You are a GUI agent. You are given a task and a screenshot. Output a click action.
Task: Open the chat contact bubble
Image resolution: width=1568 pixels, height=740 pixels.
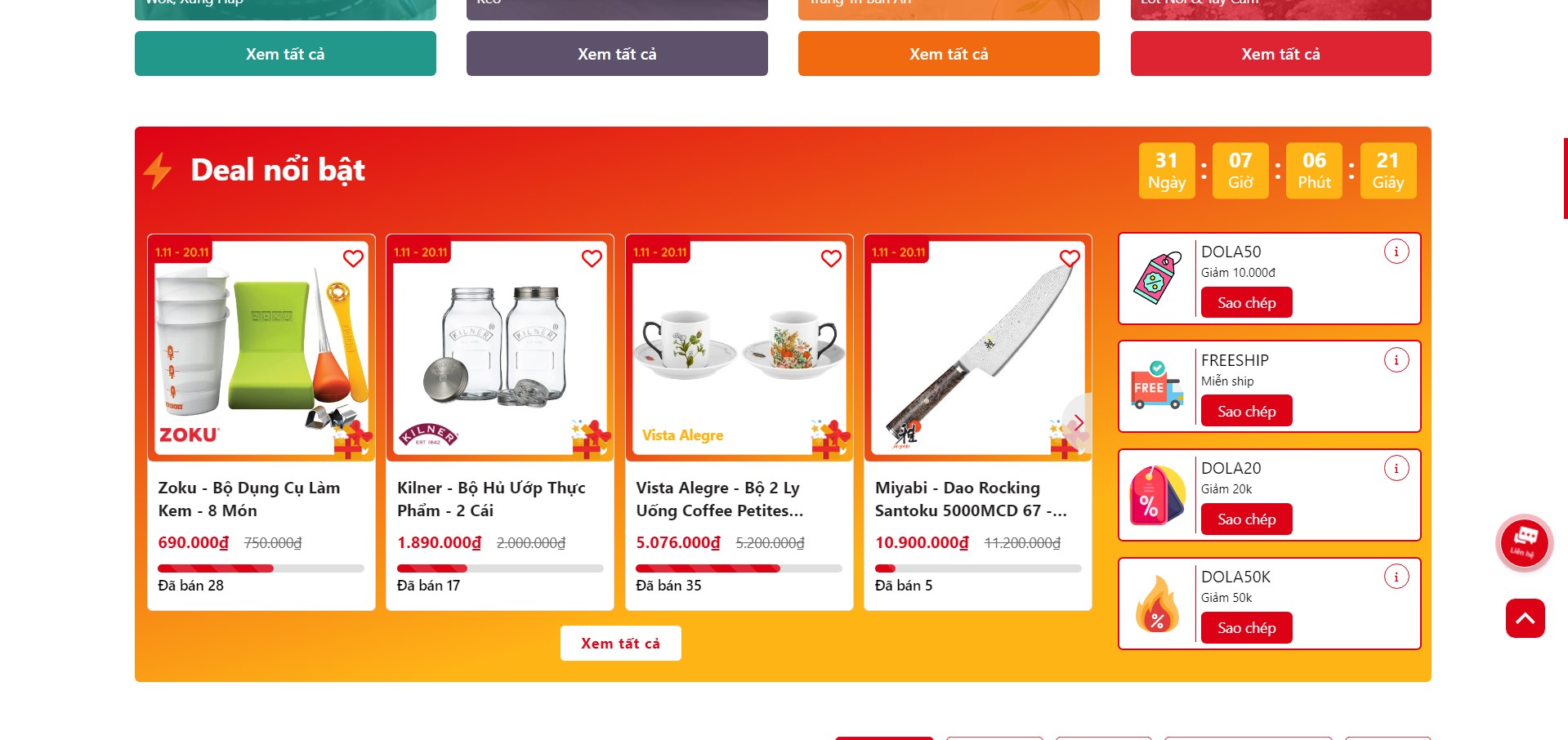[1524, 542]
